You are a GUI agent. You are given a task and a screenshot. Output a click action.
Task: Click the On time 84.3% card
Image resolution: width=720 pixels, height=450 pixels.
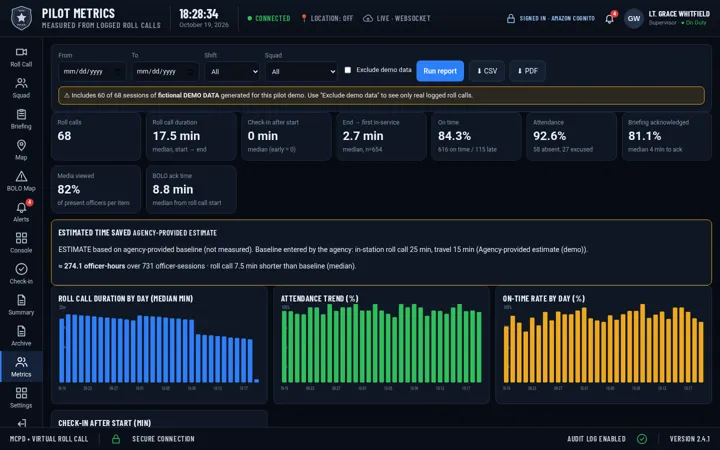(476, 136)
